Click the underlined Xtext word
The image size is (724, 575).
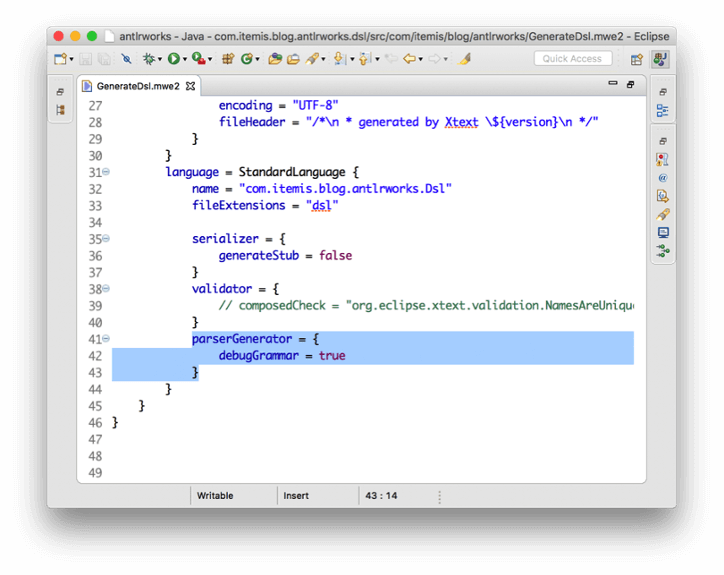click(461, 122)
